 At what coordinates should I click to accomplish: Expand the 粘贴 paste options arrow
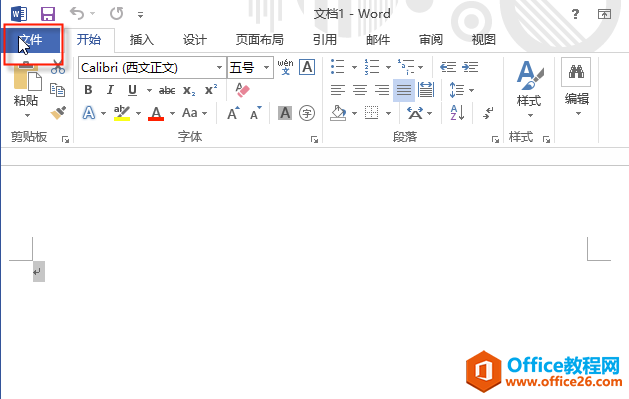point(27,115)
